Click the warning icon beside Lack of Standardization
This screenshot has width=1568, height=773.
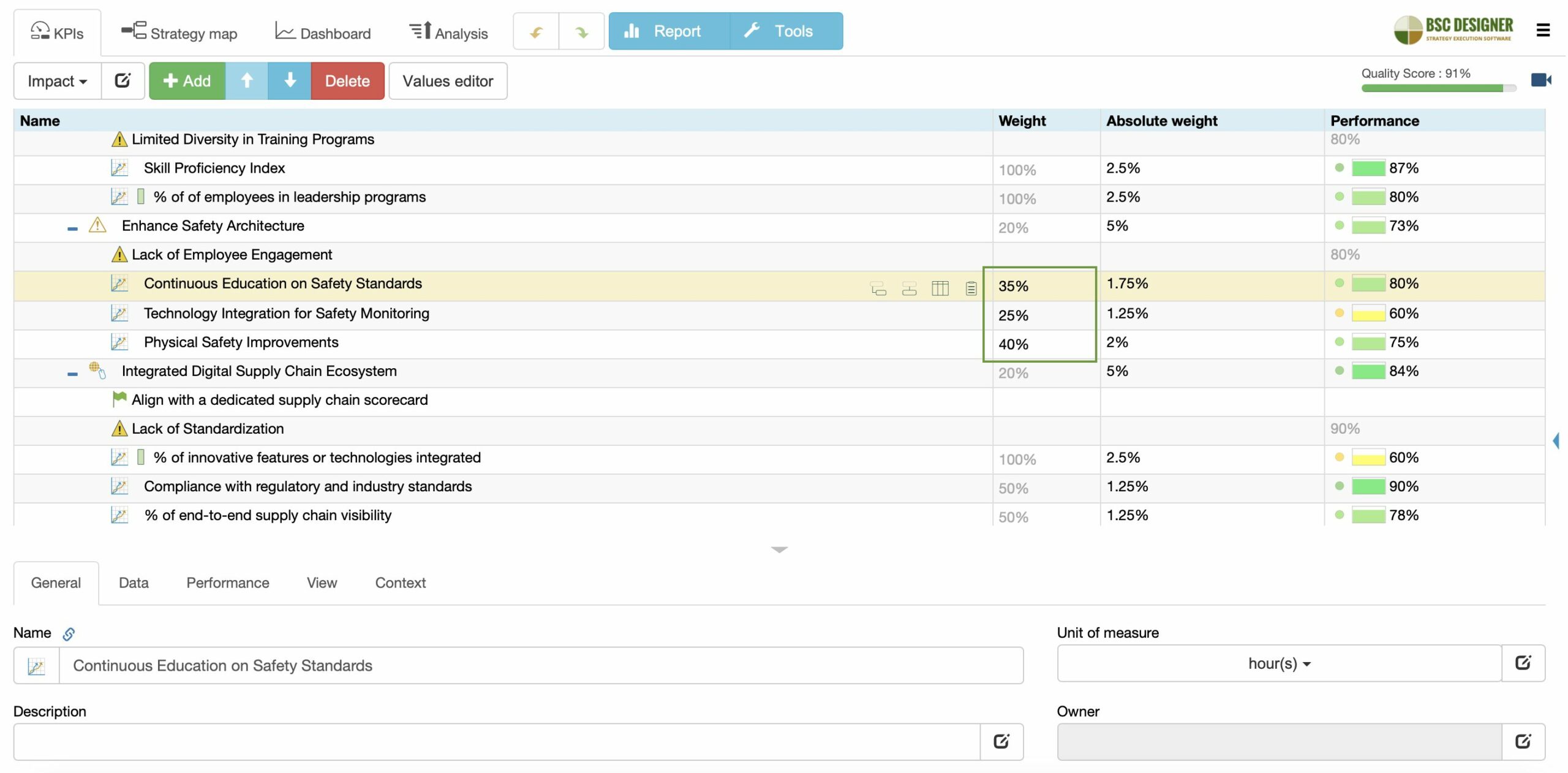pos(119,429)
